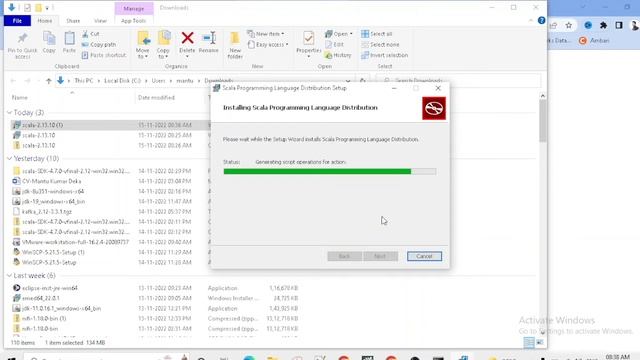The image size is (640, 360).
Task: Open the App Tools tab
Action: click(x=133, y=21)
